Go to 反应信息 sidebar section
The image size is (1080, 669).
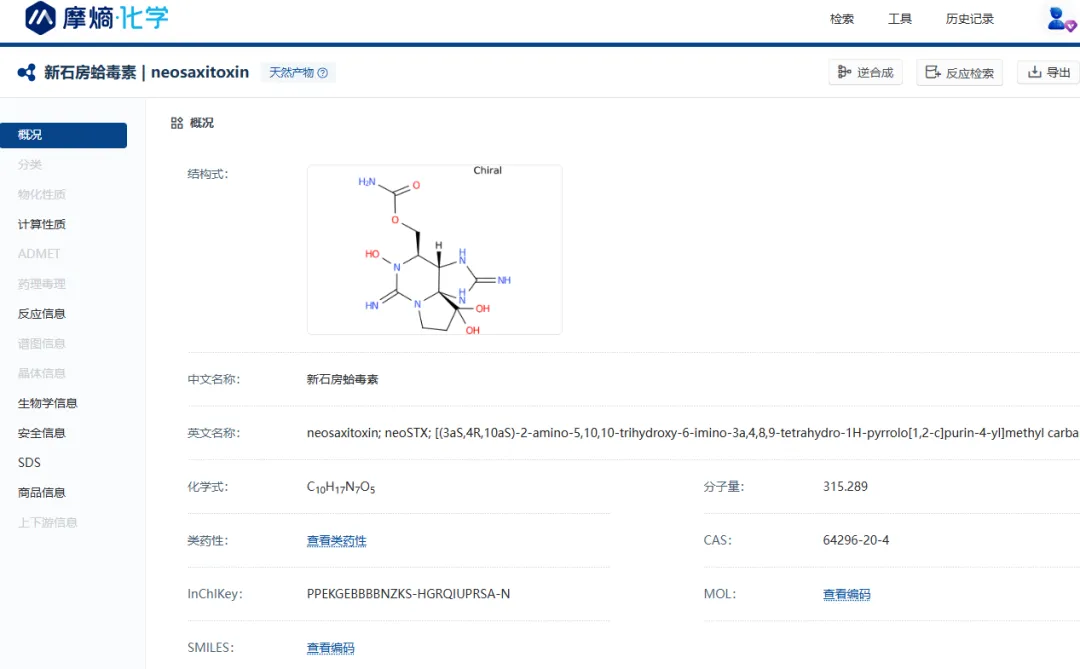(x=42, y=313)
